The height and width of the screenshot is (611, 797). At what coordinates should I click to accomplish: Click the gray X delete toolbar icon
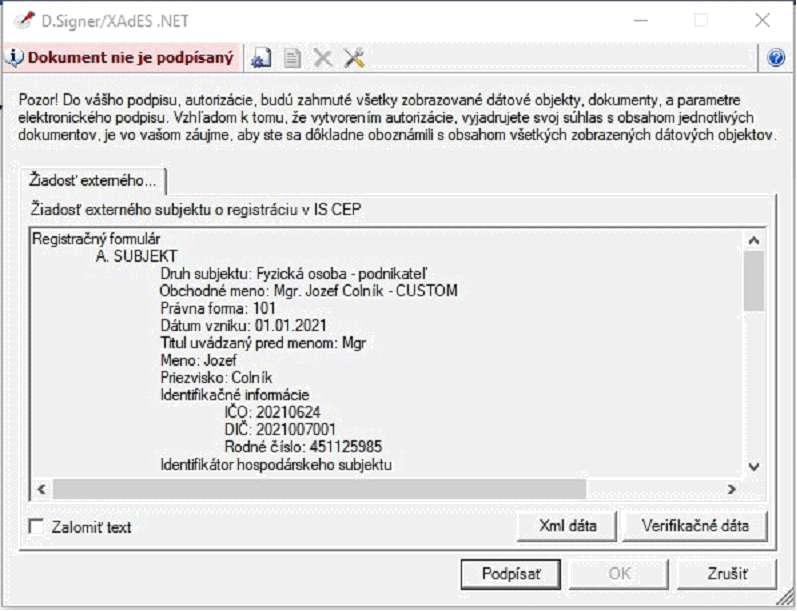pyautogui.click(x=323, y=58)
